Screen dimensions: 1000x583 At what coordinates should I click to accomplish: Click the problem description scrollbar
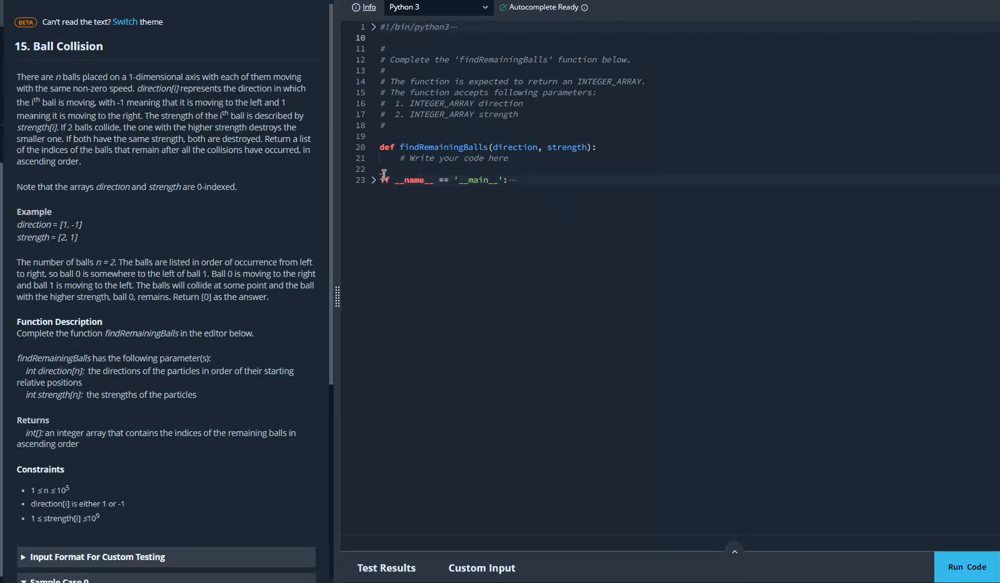click(x=331, y=200)
